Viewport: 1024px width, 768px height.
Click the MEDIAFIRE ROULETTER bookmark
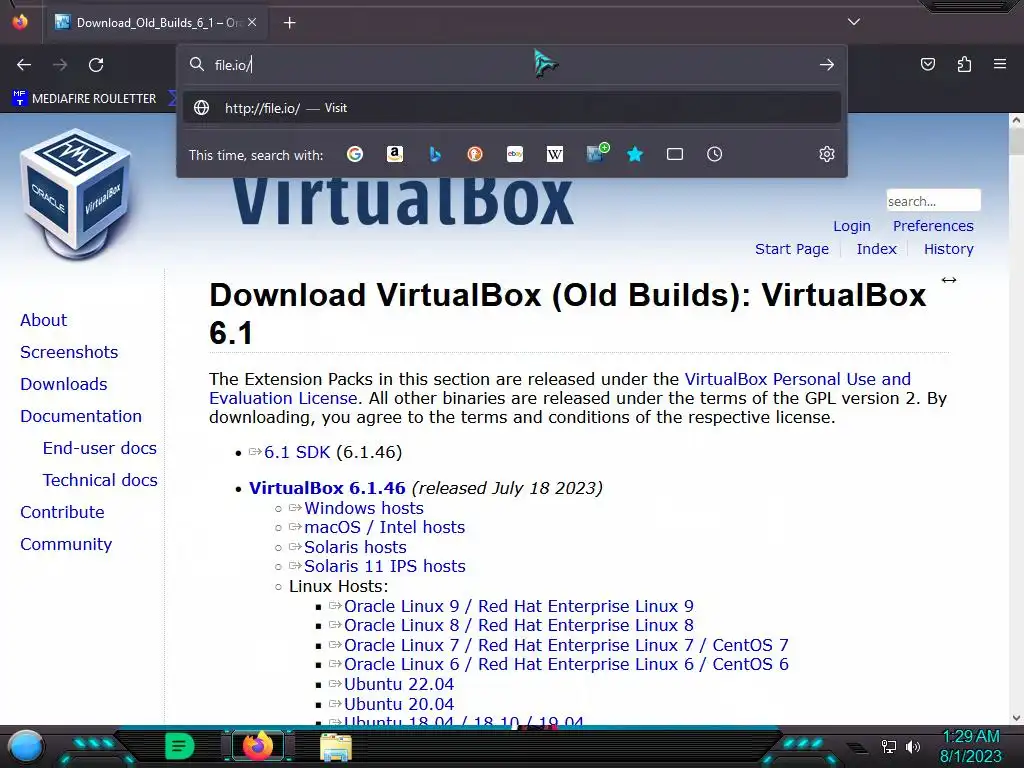(85, 99)
